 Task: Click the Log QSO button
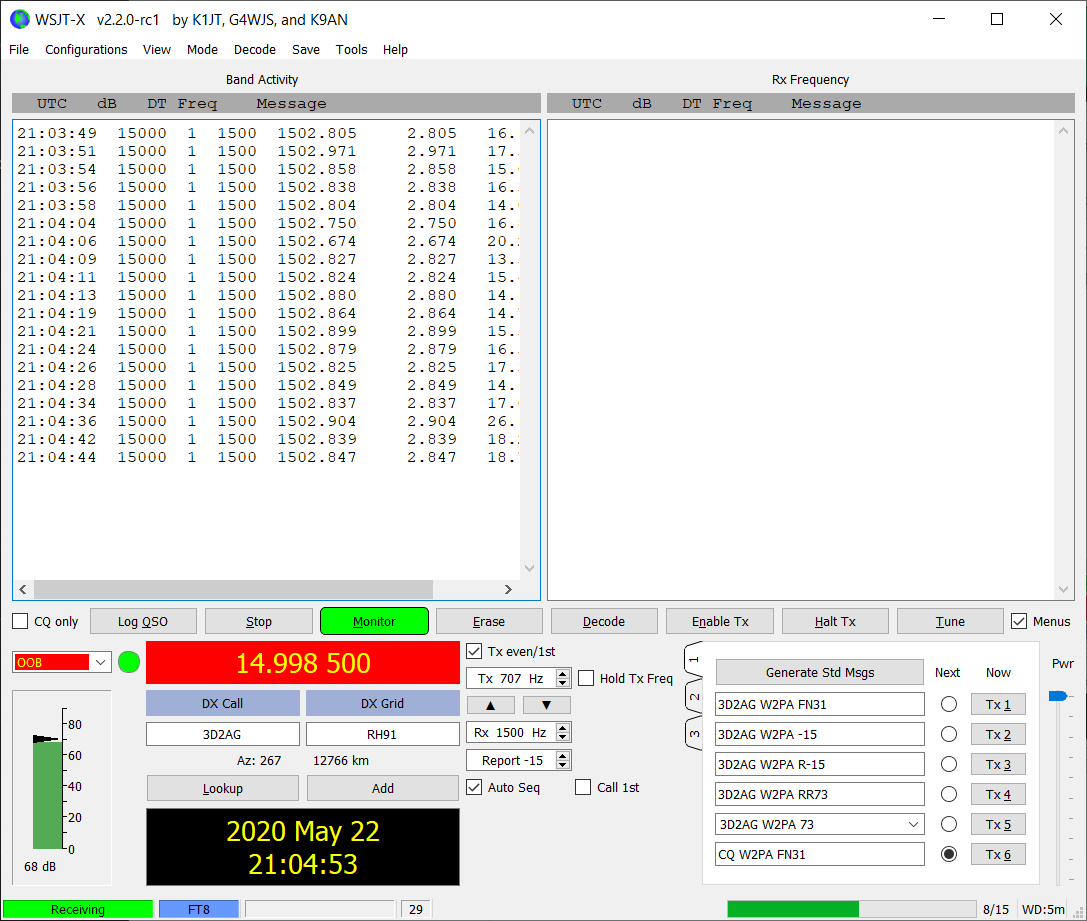click(x=143, y=622)
